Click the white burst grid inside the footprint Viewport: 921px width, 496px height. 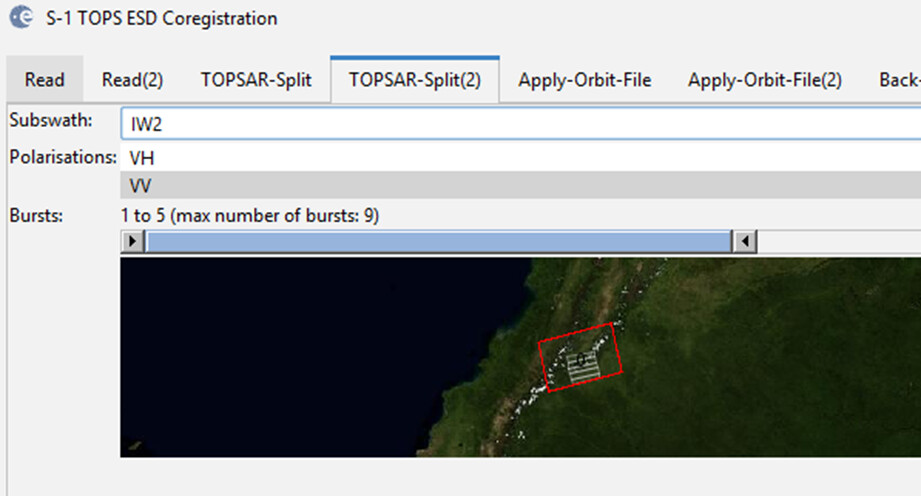pos(584,365)
